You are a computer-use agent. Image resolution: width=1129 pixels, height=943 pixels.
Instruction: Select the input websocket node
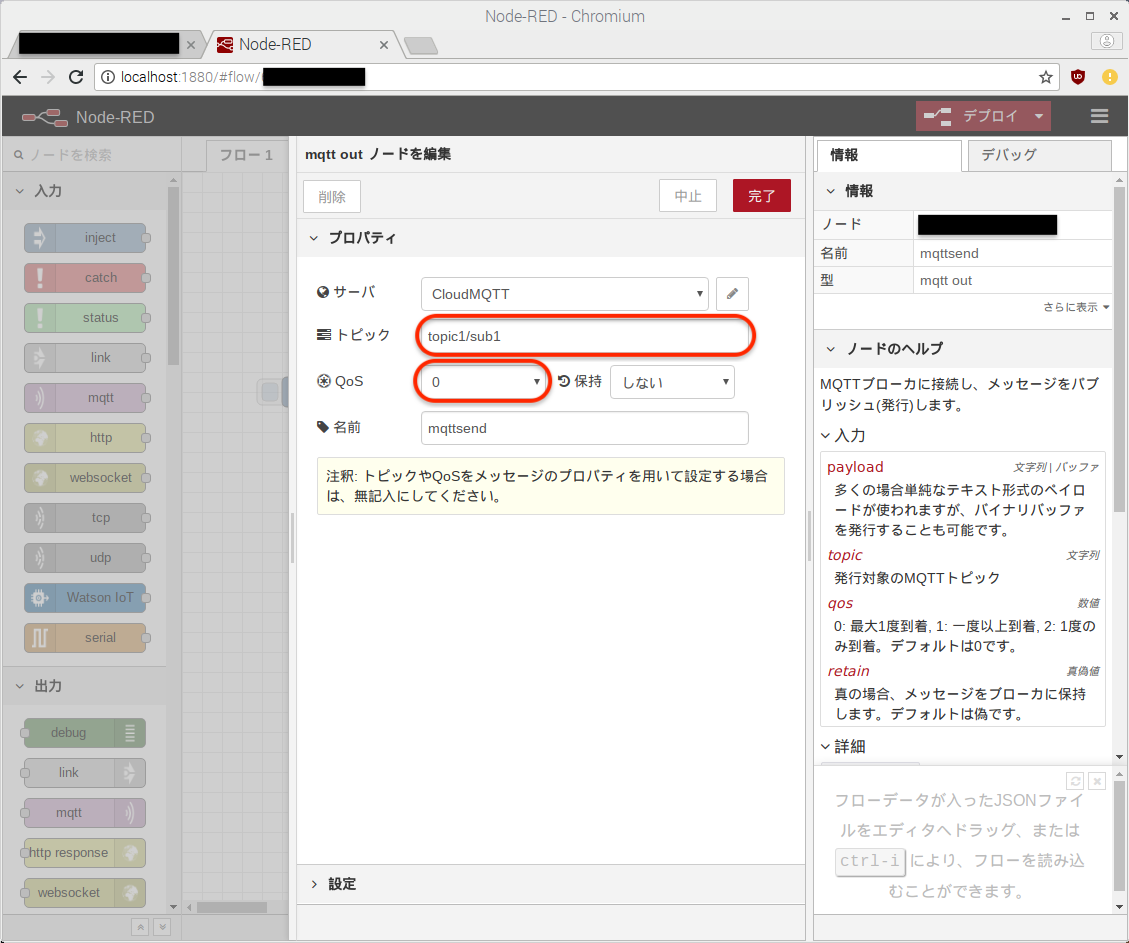click(x=85, y=477)
